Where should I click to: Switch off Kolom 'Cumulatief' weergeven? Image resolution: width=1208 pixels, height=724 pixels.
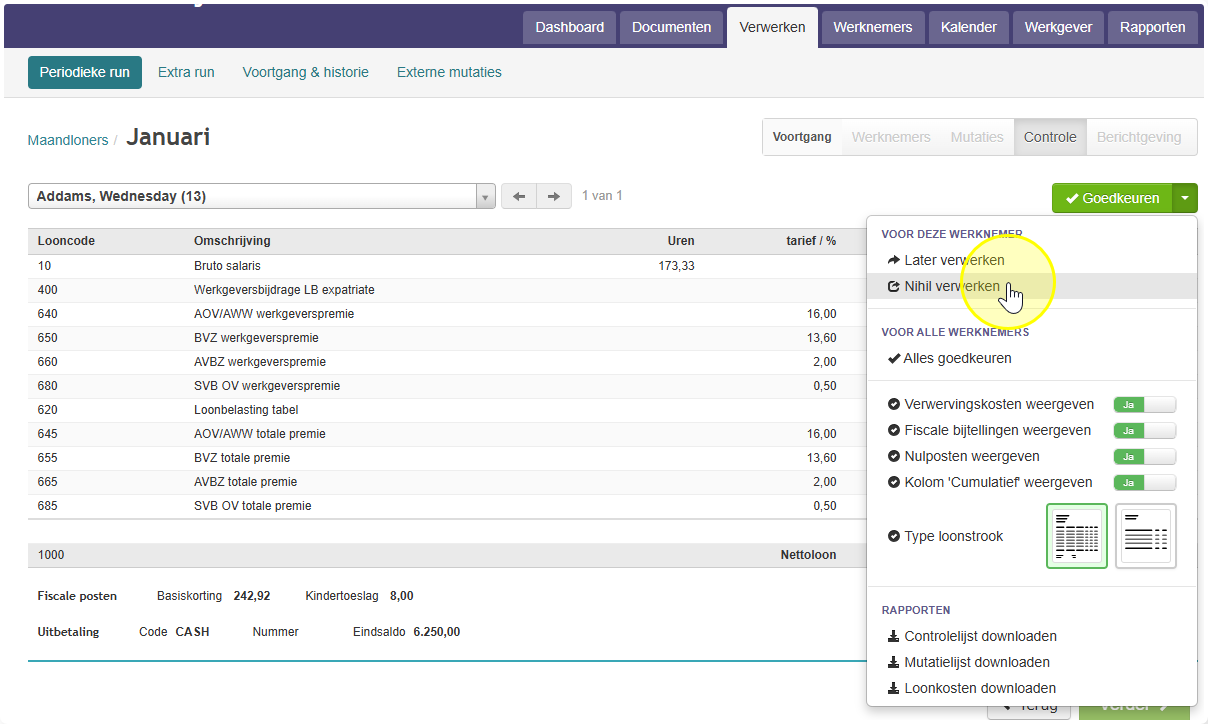point(1145,483)
